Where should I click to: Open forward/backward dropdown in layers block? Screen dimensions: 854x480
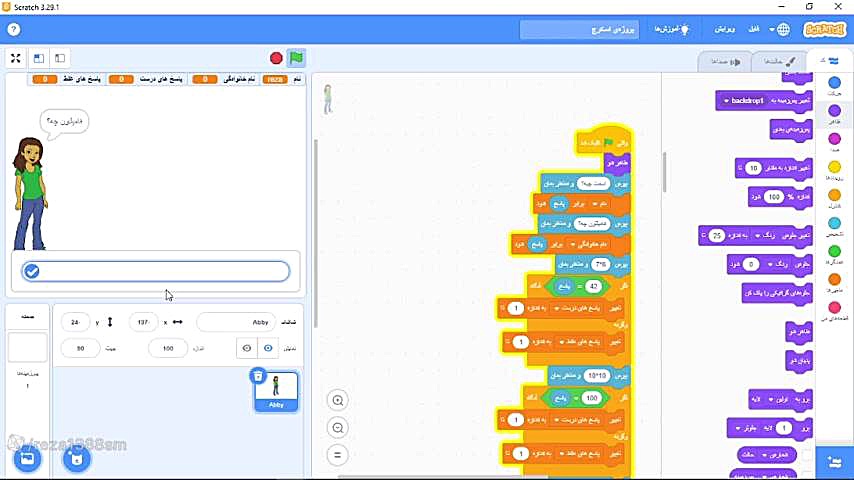tap(747, 428)
